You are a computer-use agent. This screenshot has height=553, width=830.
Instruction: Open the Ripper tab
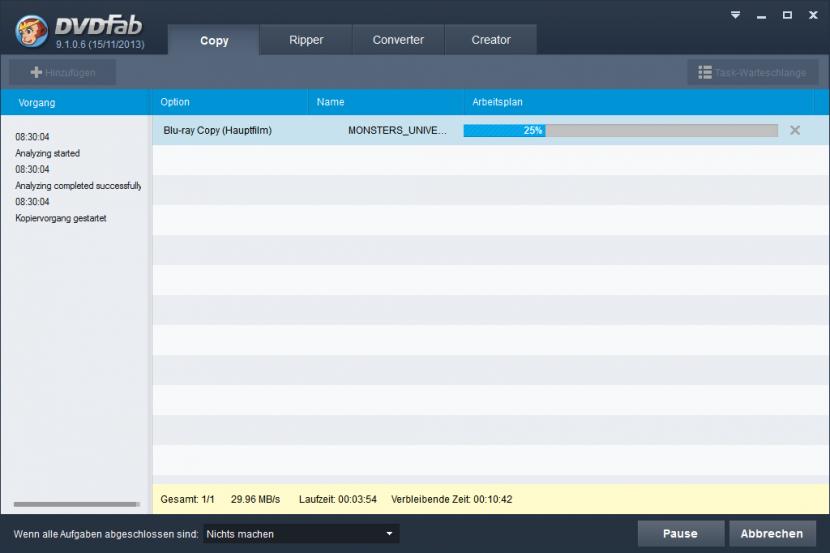[x=306, y=40]
